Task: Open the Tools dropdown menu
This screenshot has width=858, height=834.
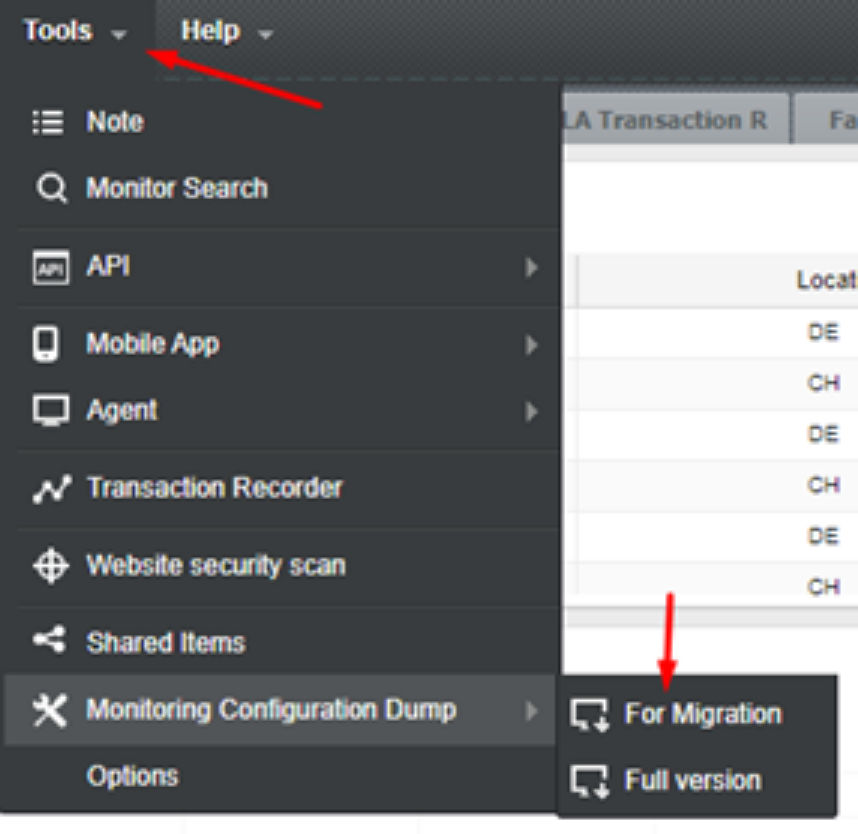Action: pos(75,31)
